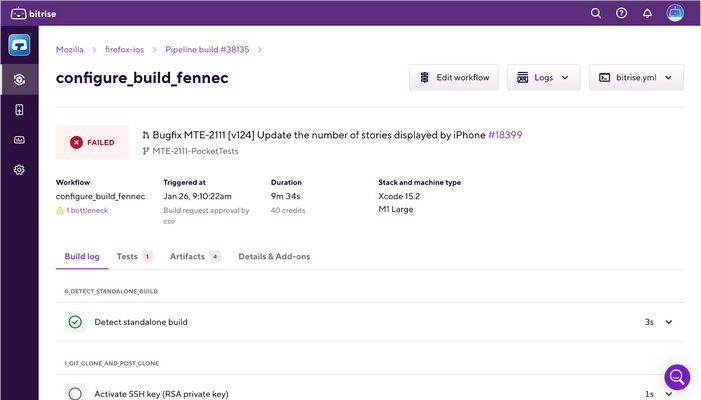701x400 pixels.
Task: Open pull request link #18399
Action: [505, 135]
